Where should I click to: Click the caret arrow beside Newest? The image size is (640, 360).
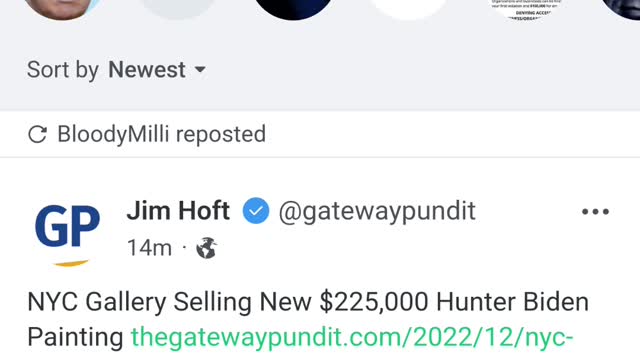pyautogui.click(x=200, y=69)
